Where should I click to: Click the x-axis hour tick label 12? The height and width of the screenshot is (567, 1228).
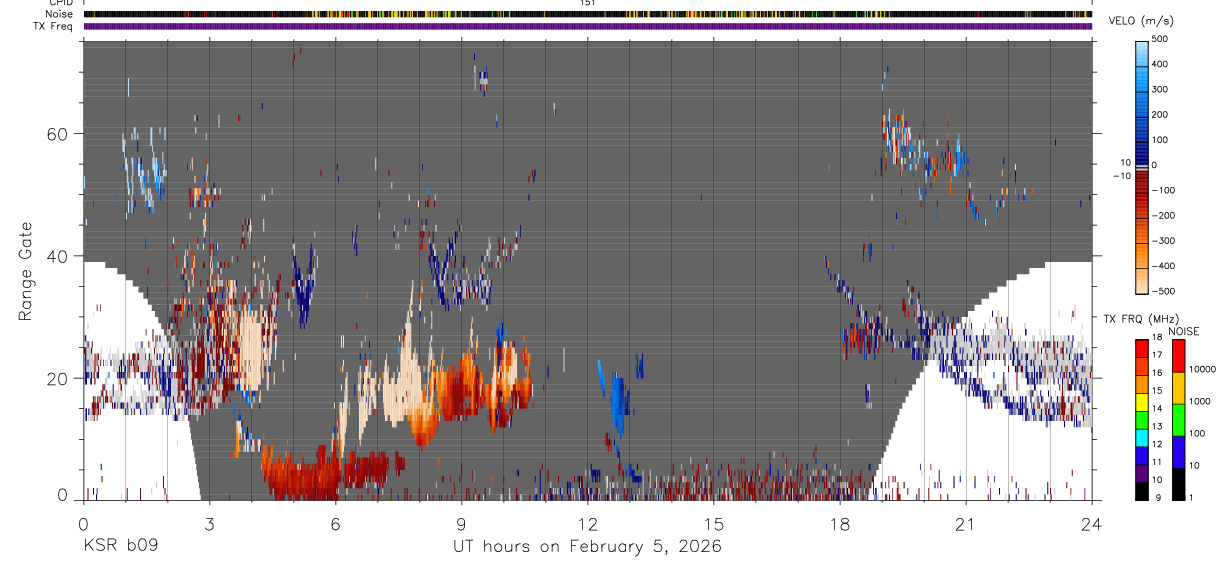pos(587,523)
